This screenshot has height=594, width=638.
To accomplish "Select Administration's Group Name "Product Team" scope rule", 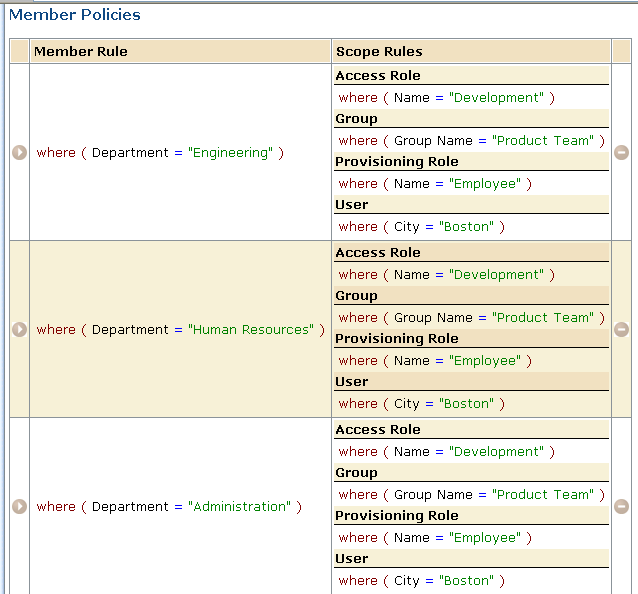I will (471, 495).
